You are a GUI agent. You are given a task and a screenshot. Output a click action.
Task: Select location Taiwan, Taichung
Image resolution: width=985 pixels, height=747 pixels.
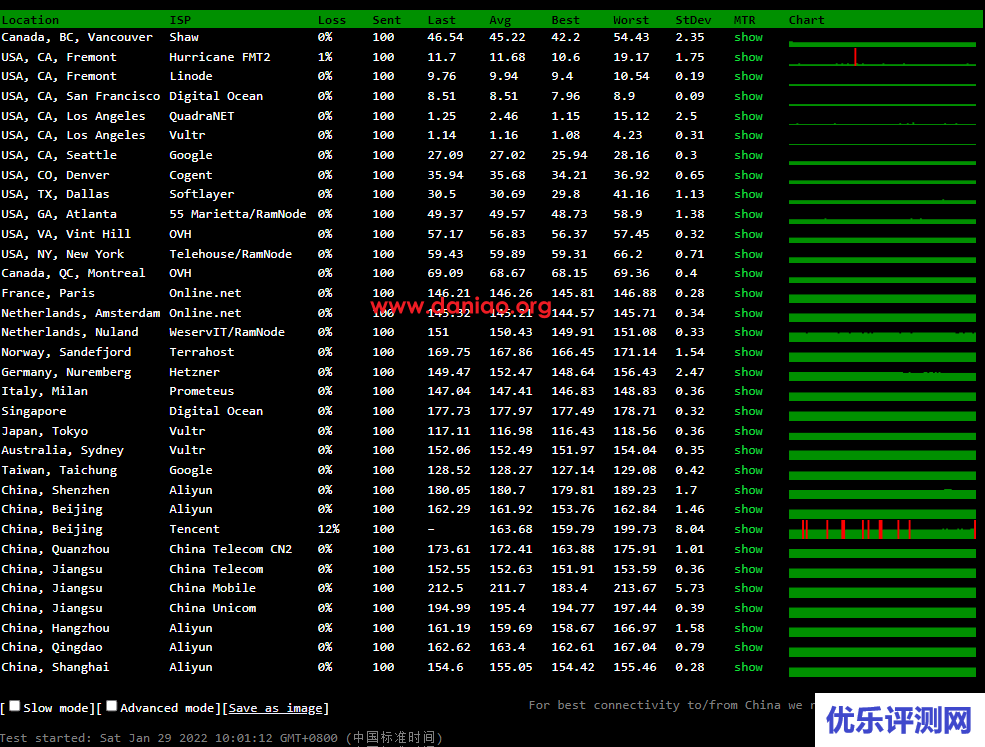[59, 471]
